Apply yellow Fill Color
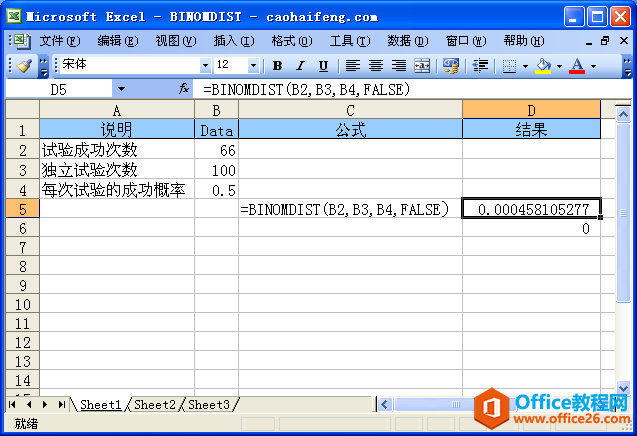Viewport: 637px width, 436px height. (543, 65)
